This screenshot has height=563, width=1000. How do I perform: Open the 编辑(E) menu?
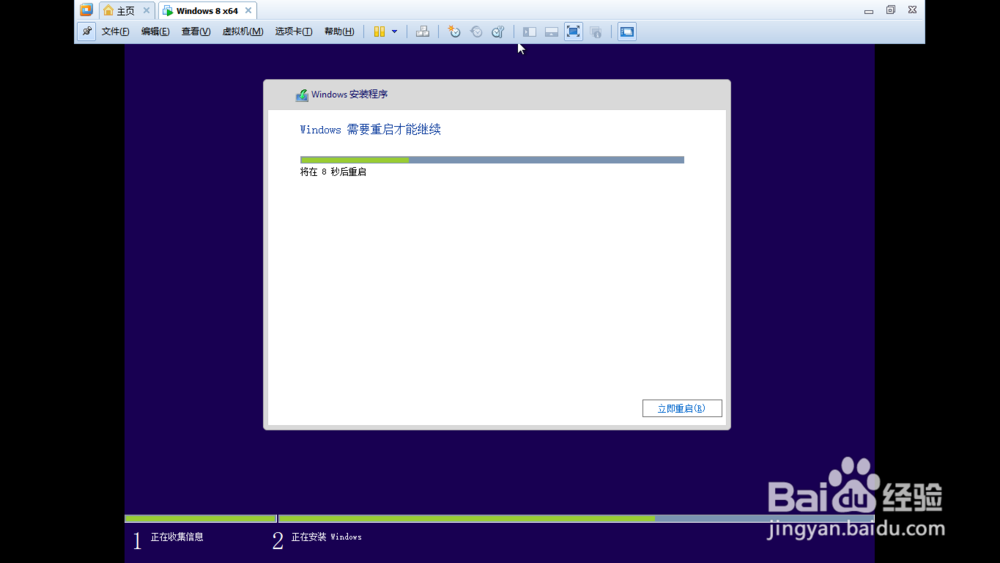155,31
